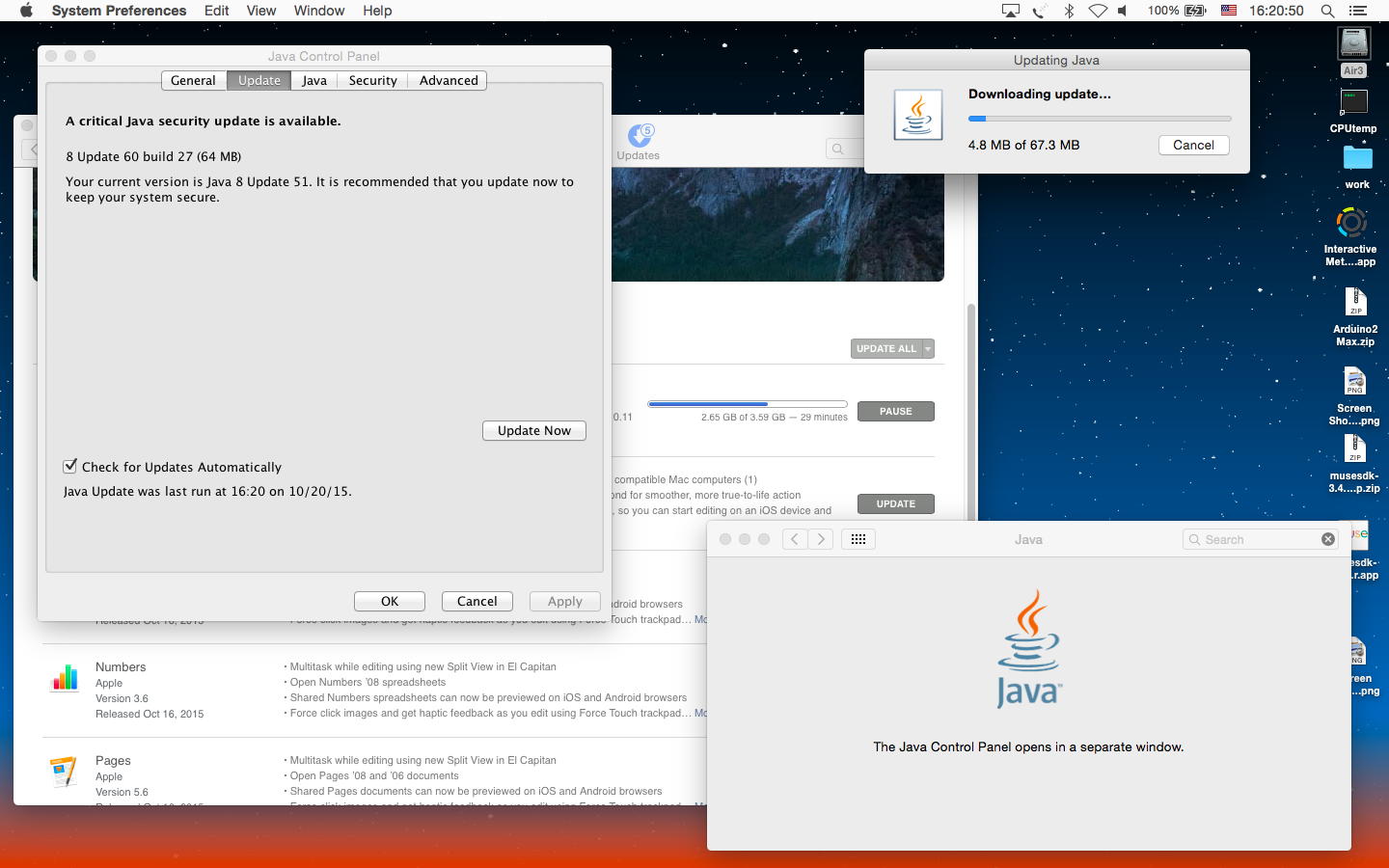Toggle Check for Updates Automatically checkbox
Viewport: 1389px width, 868px height.
point(70,466)
